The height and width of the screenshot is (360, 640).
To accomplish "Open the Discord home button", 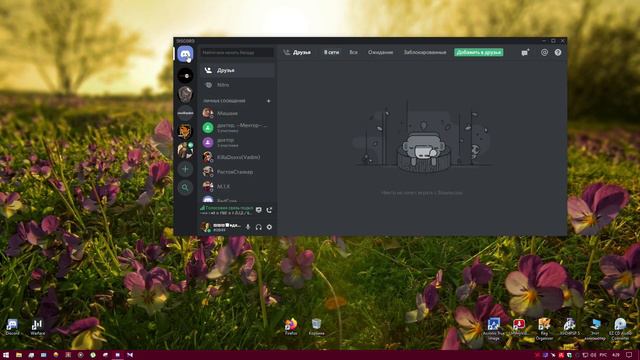I will 185,54.
